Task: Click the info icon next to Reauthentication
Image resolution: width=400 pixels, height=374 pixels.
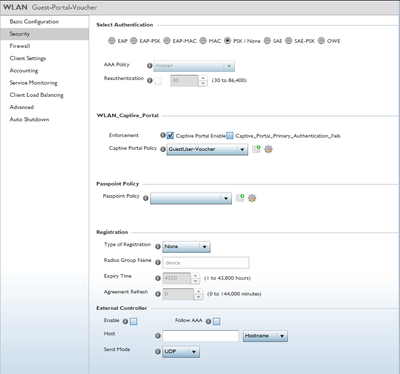Action: [x=150, y=80]
